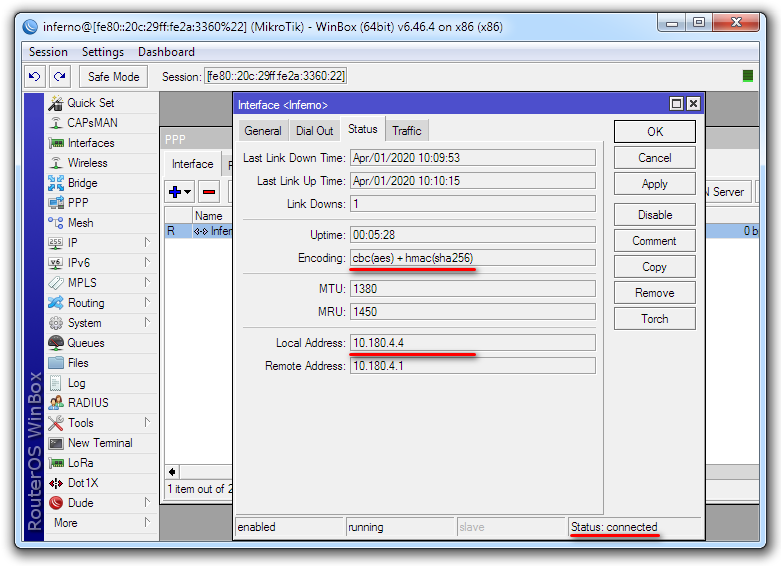Click the Remote Address field

[473, 366]
